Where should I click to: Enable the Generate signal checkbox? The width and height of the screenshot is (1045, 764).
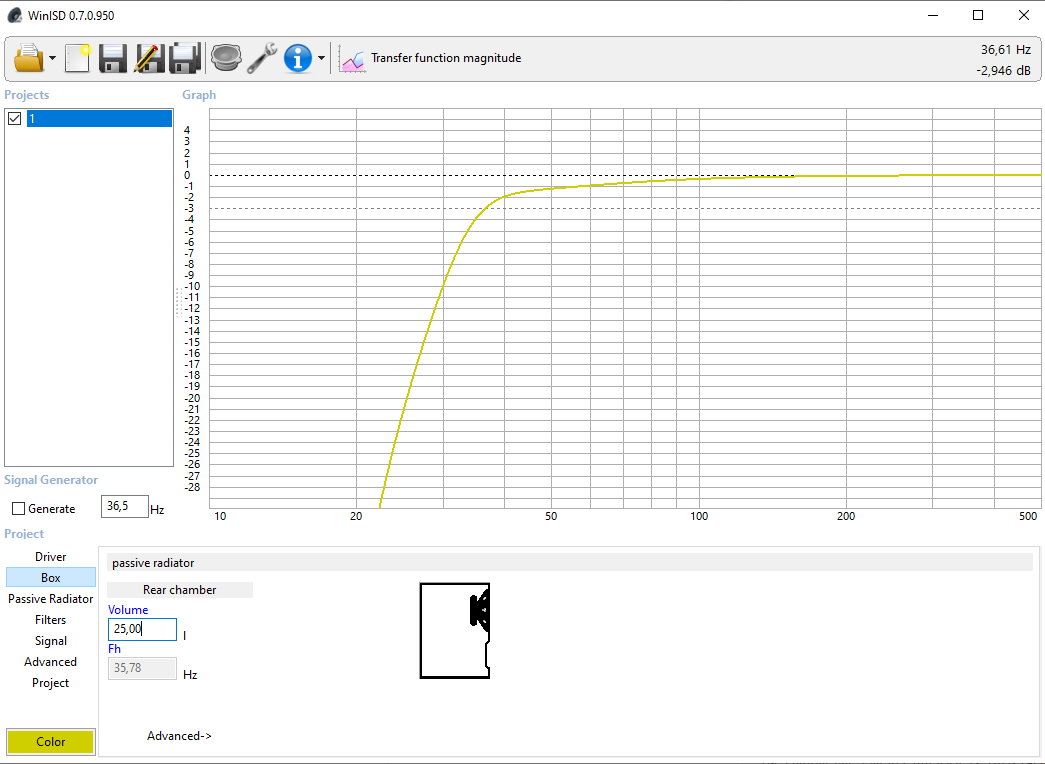click(x=19, y=509)
